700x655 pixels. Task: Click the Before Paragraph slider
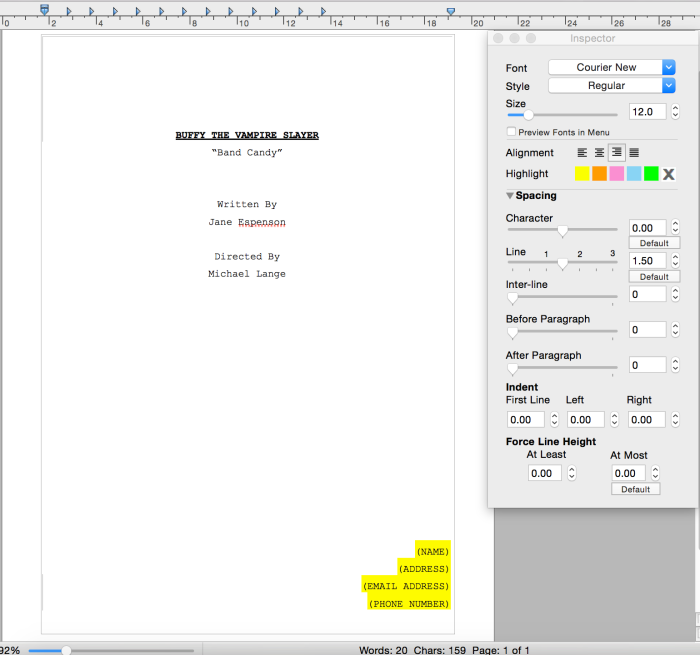coord(562,332)
